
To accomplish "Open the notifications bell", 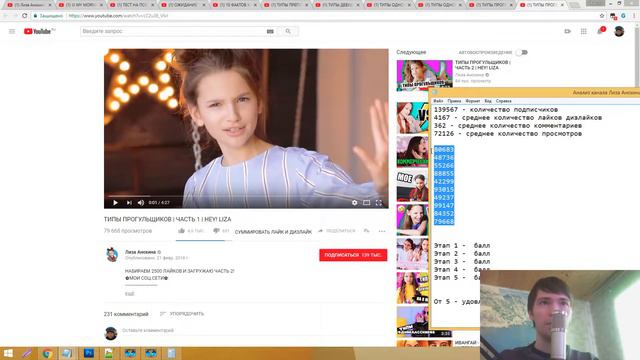I will pyautogui.click(x=600, y=31).
